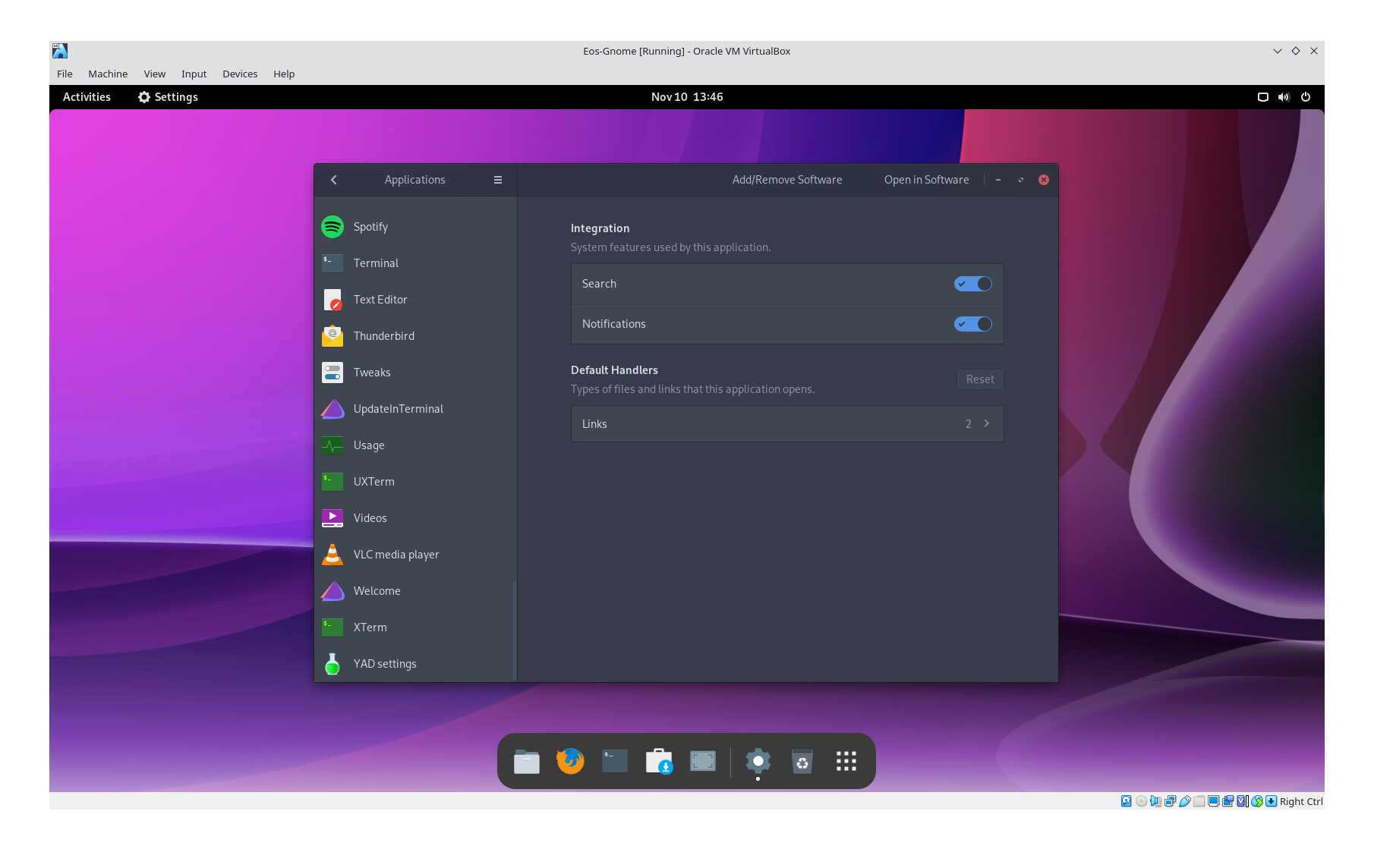Open Software store icon in dock
The image size is (1374, 868).
coord(659,761)
